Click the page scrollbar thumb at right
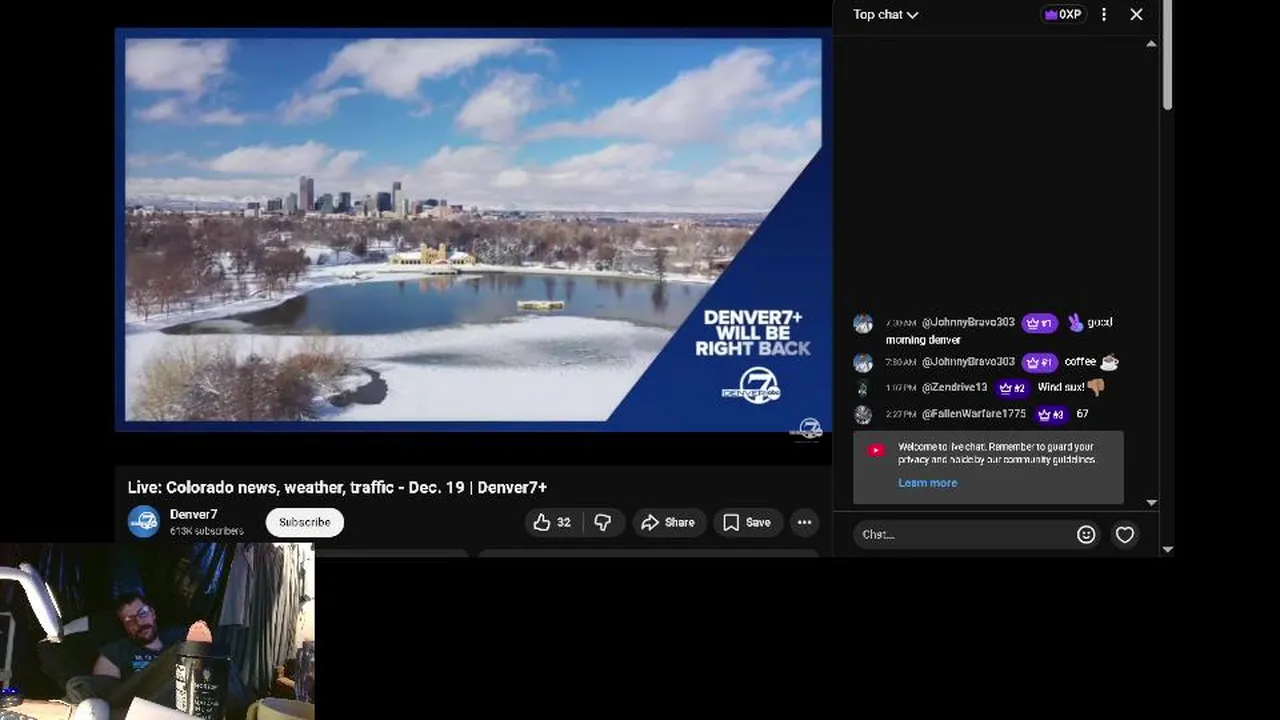 1167,55
